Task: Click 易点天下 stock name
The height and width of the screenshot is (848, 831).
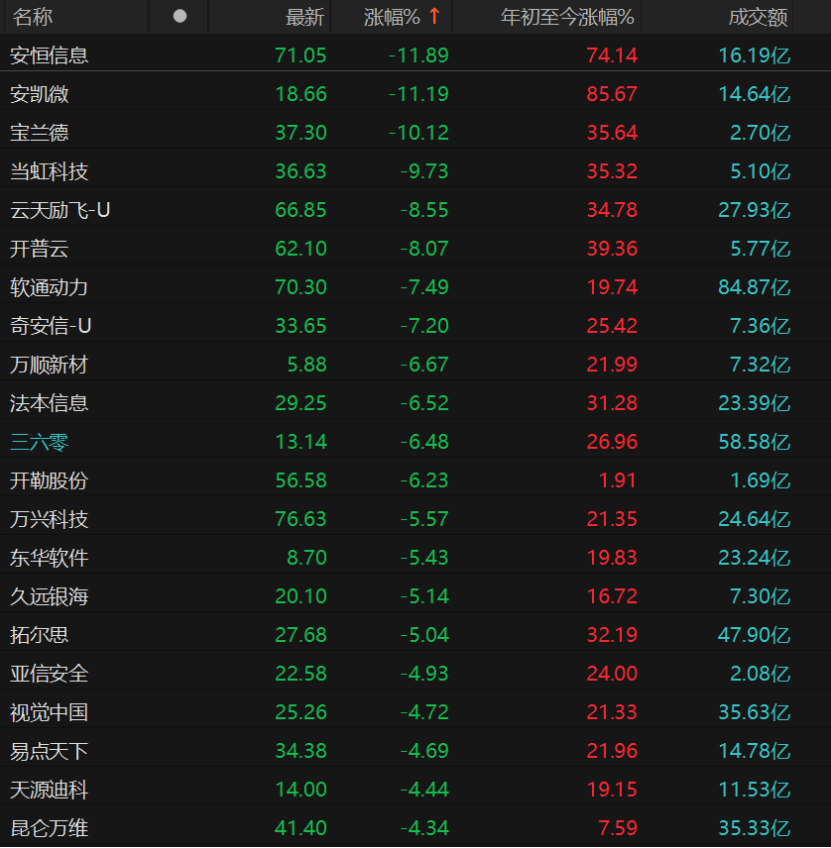Action: tap(49, 751)
